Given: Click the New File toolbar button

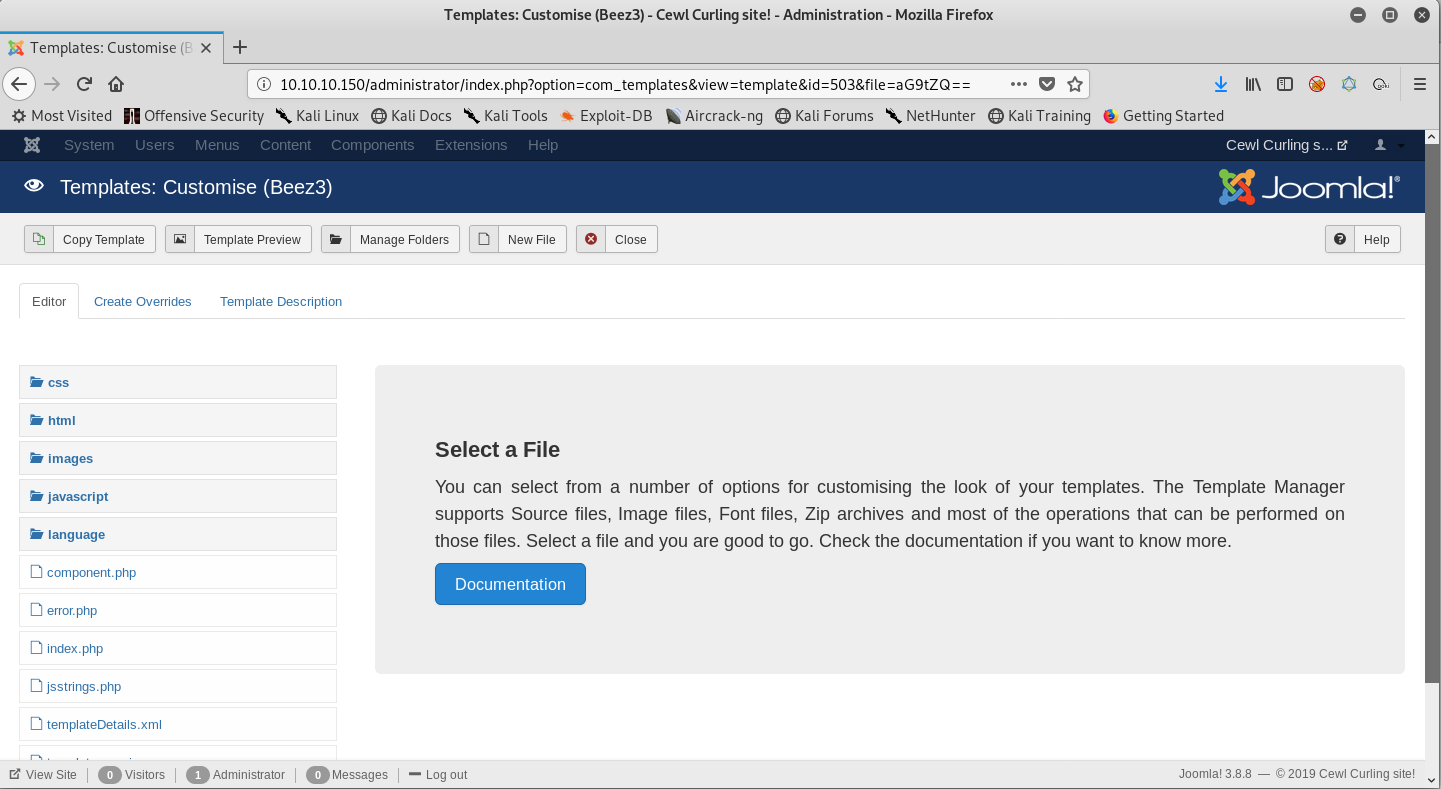Looking at the screenshot, I should (x=518, y=240).
